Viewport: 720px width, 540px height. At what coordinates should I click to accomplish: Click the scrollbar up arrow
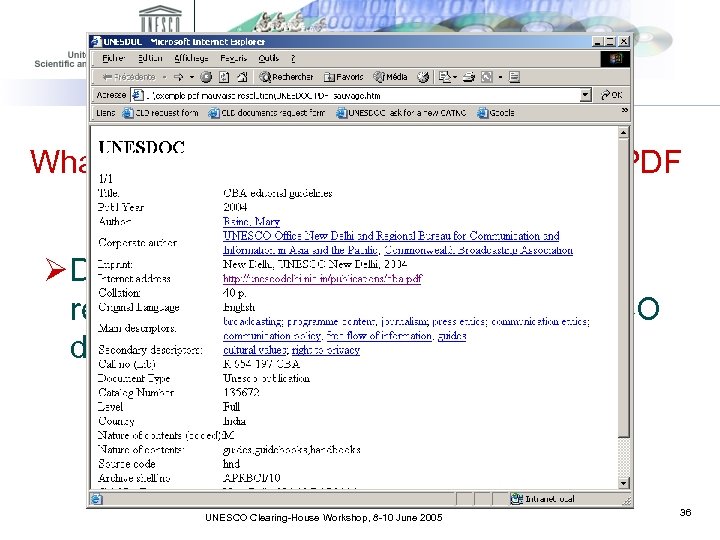click(x=623, y=133)
